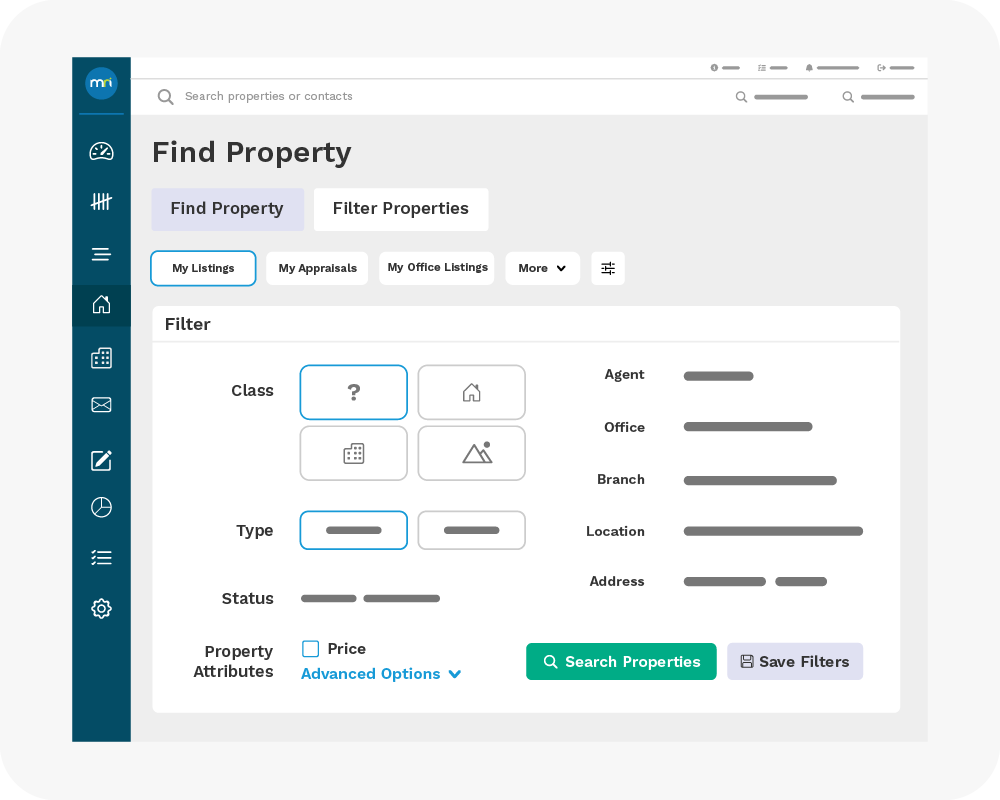This screenshot has height=800, width=1000.
Task: Open the pie chart reports icon
Action: point(101,507)
